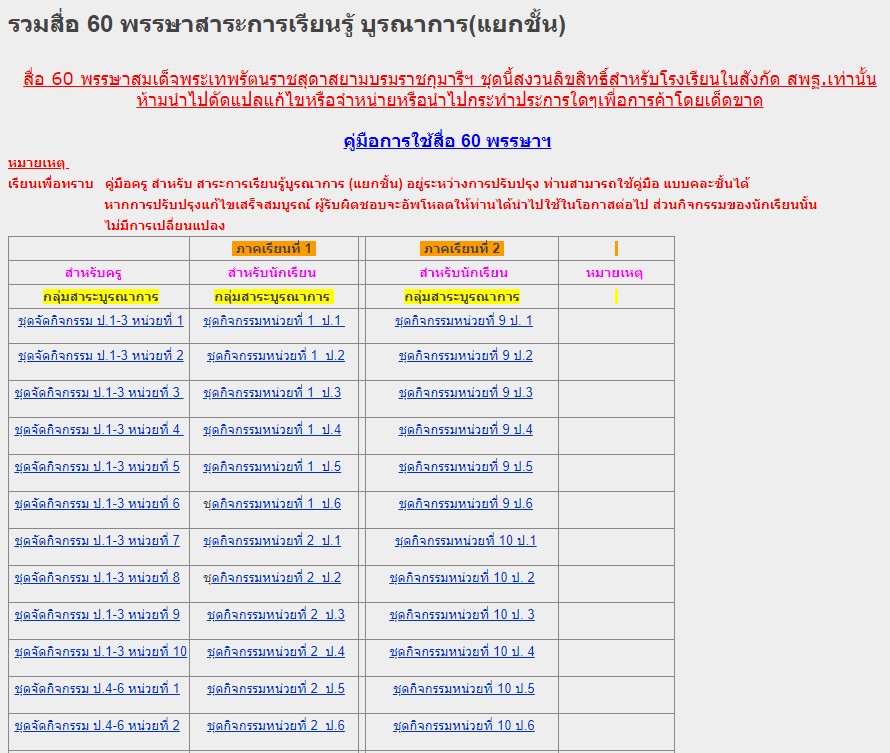The image size is (890, 753).
Task: Open ชุดกิจกรรมหน่วยที่ 1 ป.2
Action: tap(275, 356)
